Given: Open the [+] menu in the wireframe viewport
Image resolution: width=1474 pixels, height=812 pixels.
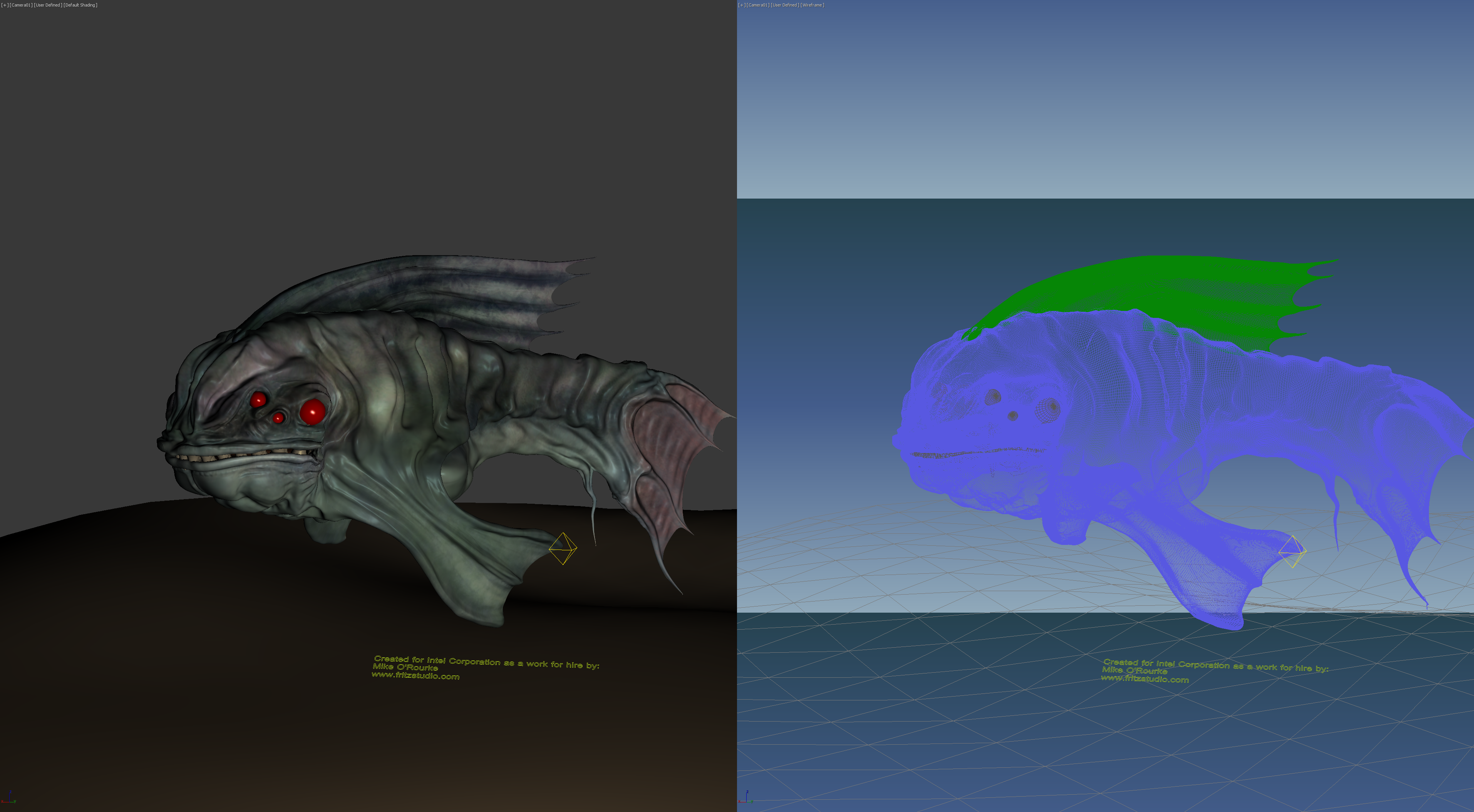Looking at the screenshot, I should point(742,5).
